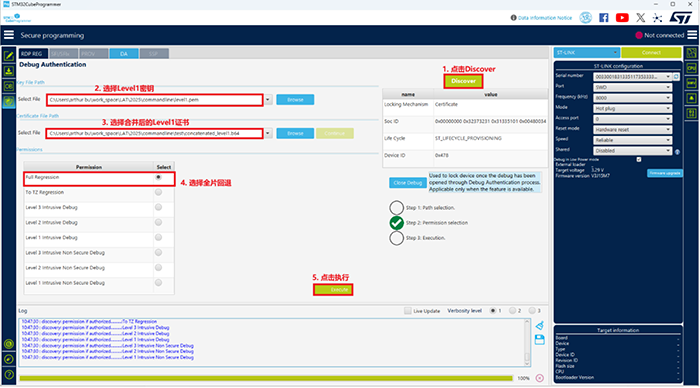The height and width of the screenshot is (388, 700).
Task: Open the ST-LINK interface dropdown
Action: [587, 53]
